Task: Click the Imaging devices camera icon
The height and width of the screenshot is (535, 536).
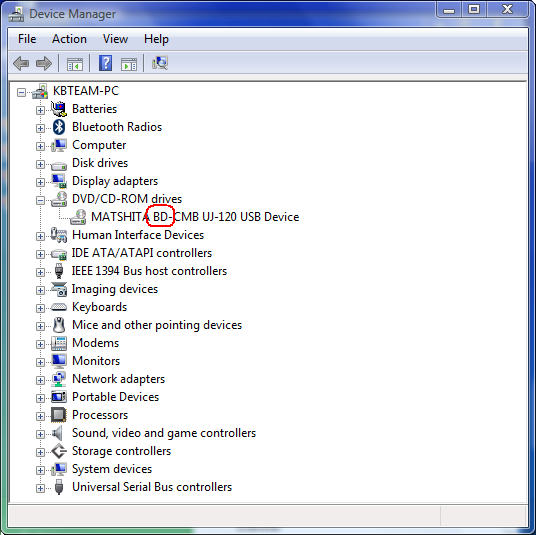Action: 59,289
